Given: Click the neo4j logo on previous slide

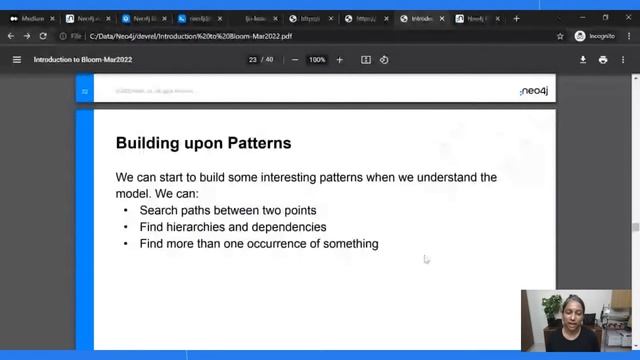Looking at the screenshot, I should [534, 91].
